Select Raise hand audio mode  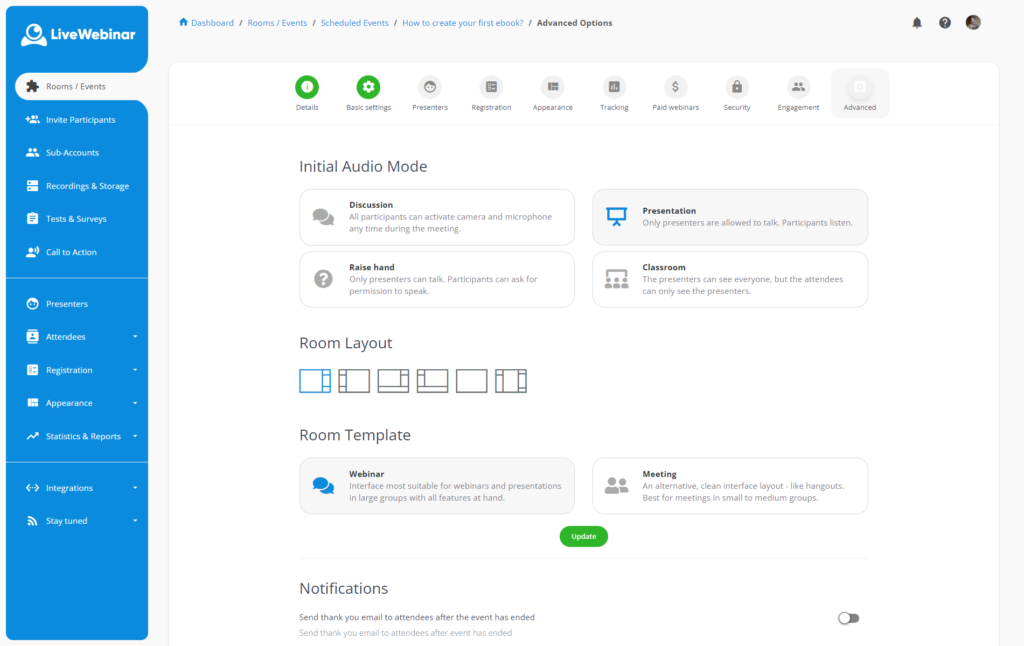437,279
